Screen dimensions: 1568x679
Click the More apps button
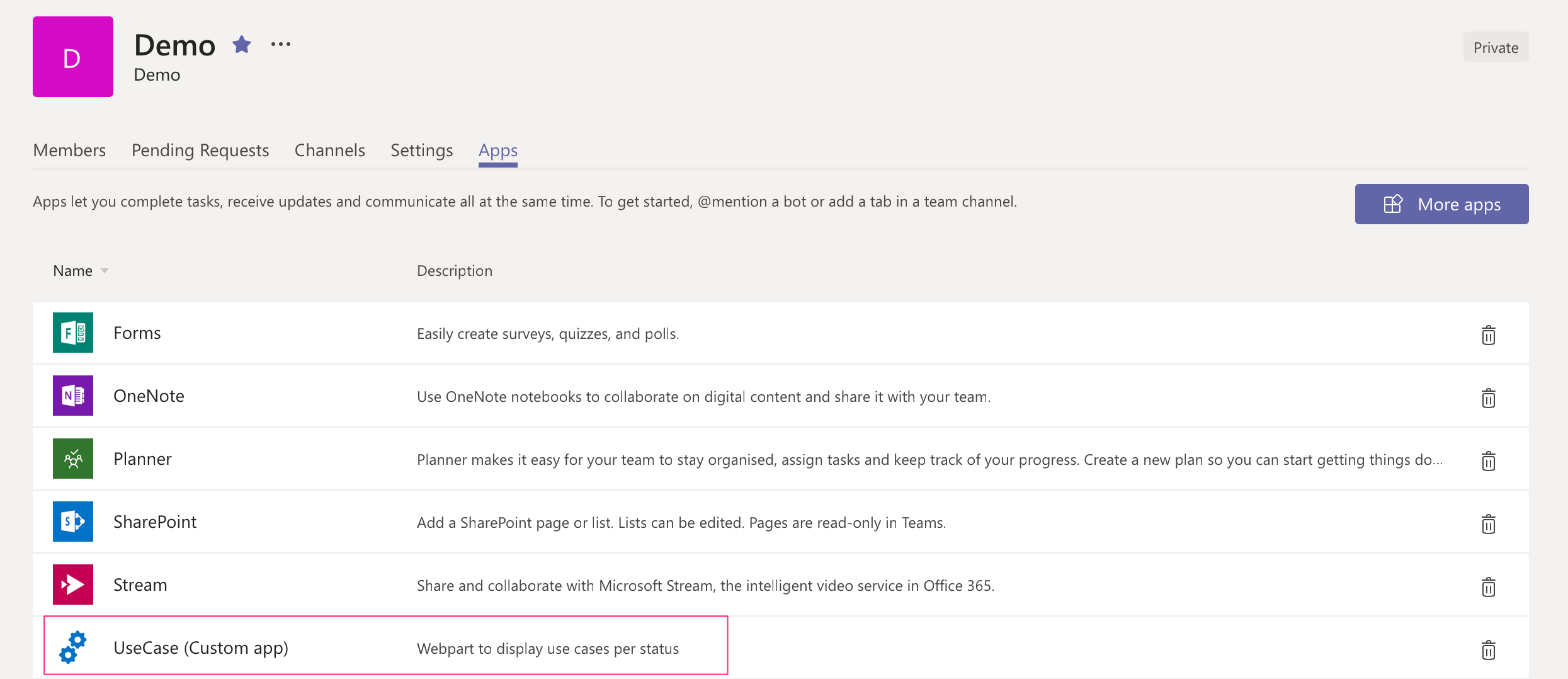tap(1441, 204)
